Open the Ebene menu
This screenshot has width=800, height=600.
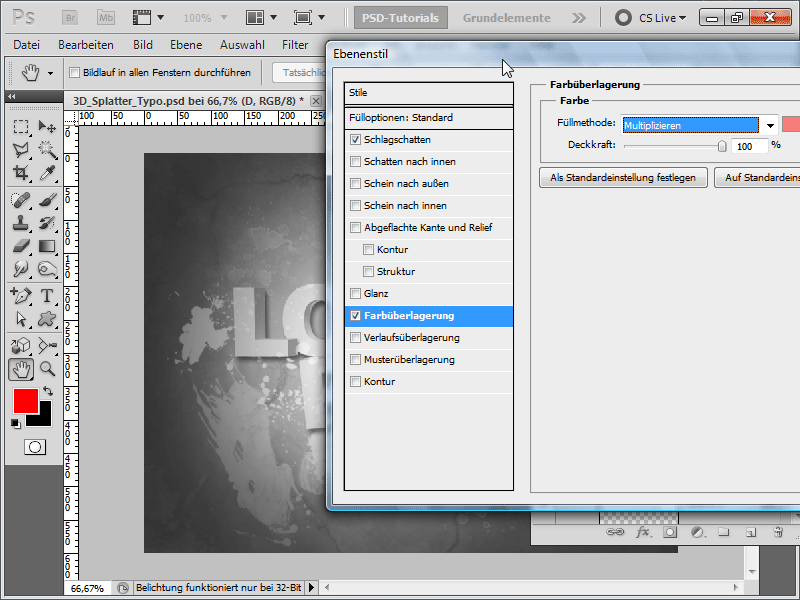pyautogui.click(x=186, y=45)
